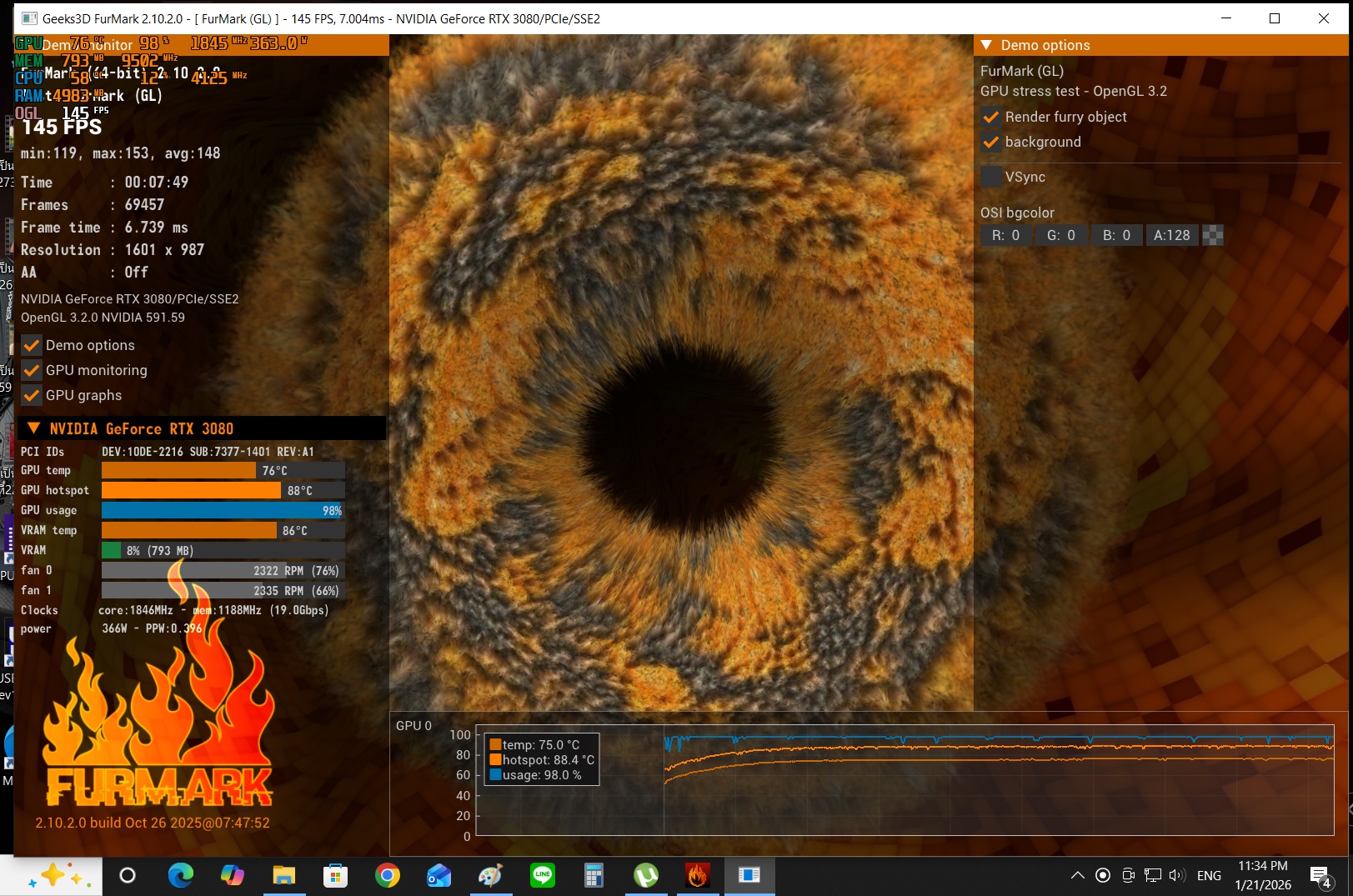
Task: Open Microsoft Store from the taskbar
Action: (x=335, y=875)
